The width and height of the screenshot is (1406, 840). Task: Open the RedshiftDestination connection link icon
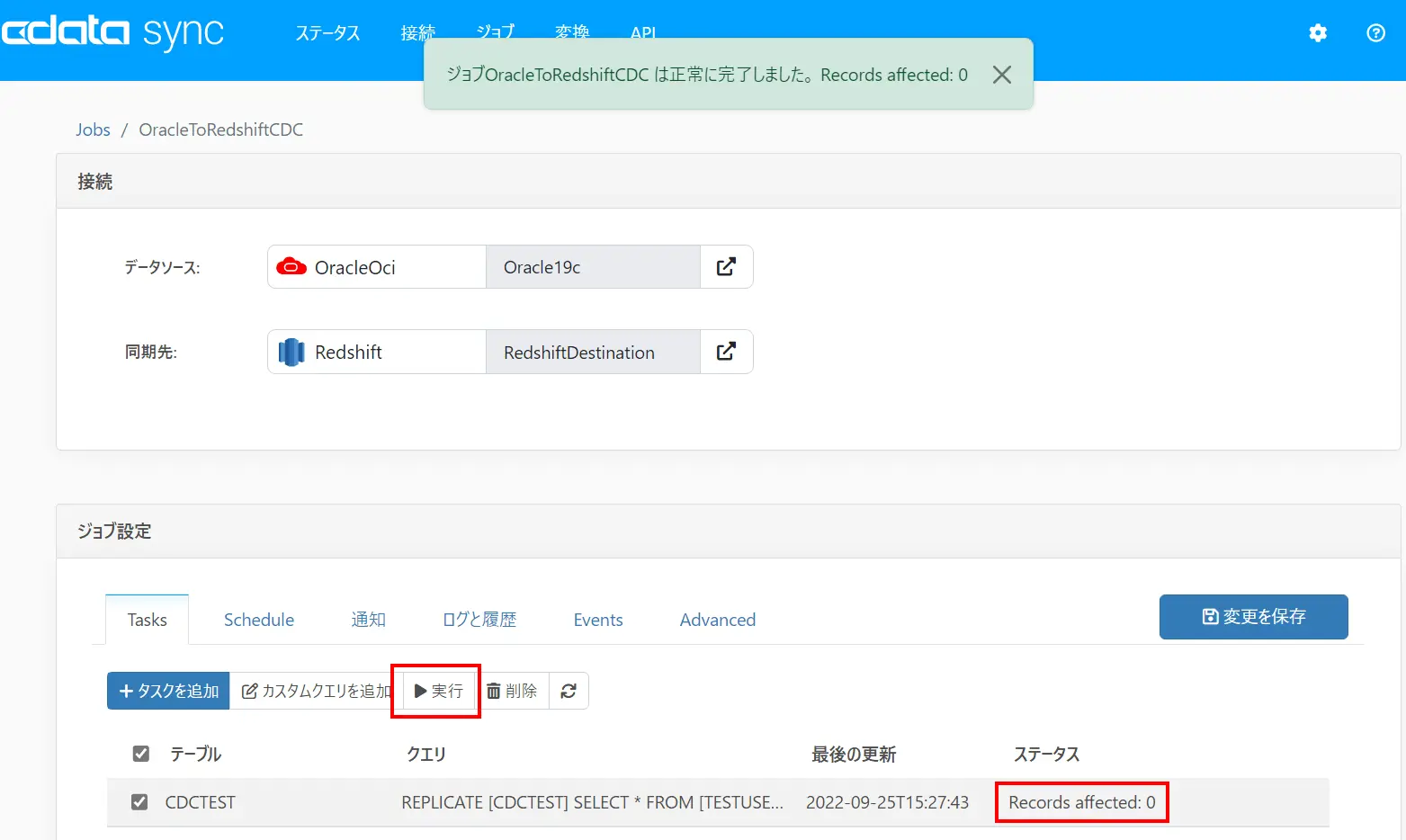click(726, 352)
